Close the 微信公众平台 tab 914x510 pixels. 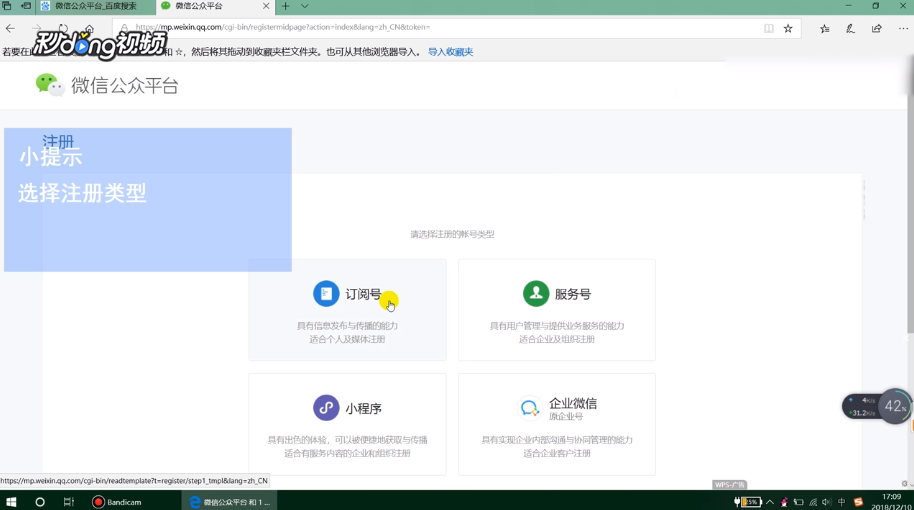coord(266,6)
